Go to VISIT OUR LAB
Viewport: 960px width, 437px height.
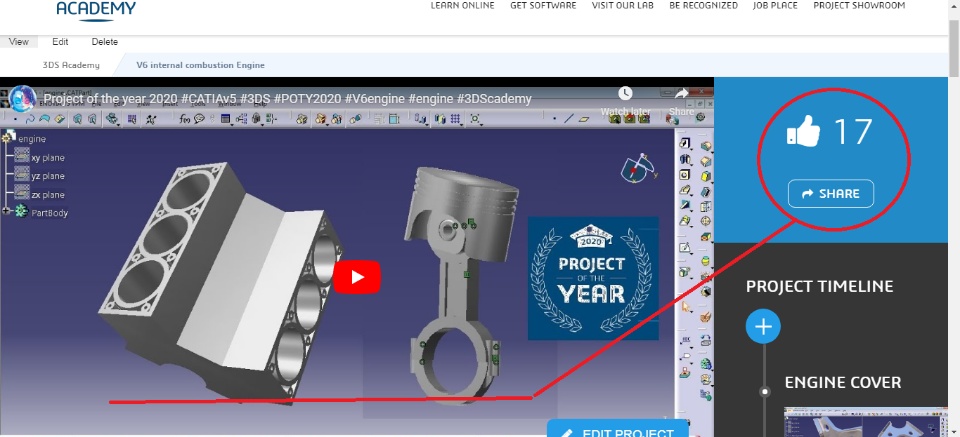point(623,6)
